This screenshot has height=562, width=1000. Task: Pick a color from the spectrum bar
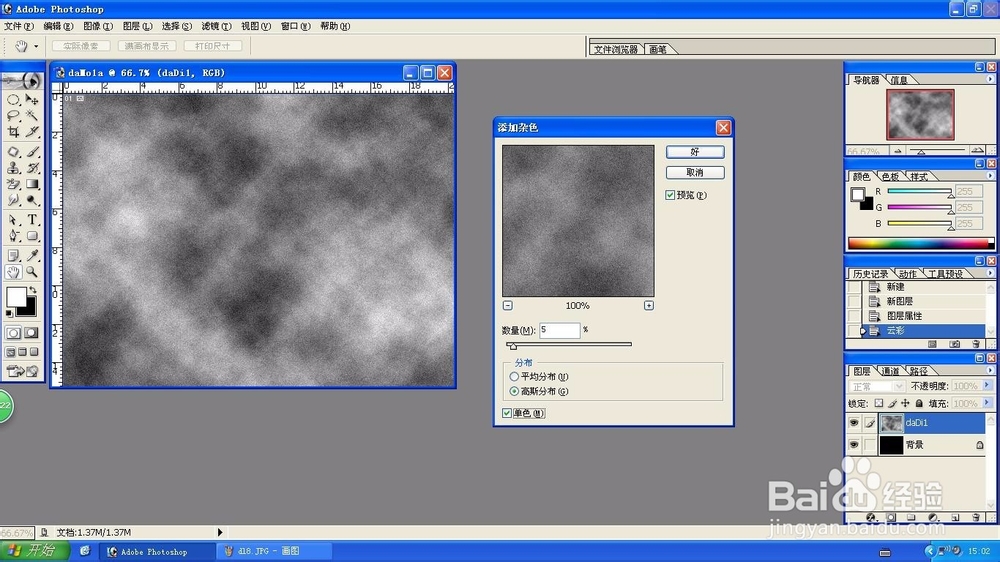tap(920, 244)
